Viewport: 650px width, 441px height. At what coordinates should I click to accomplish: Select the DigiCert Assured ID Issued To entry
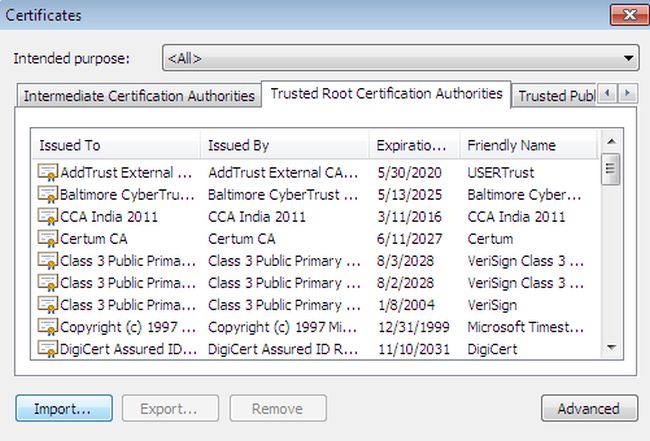128,349
